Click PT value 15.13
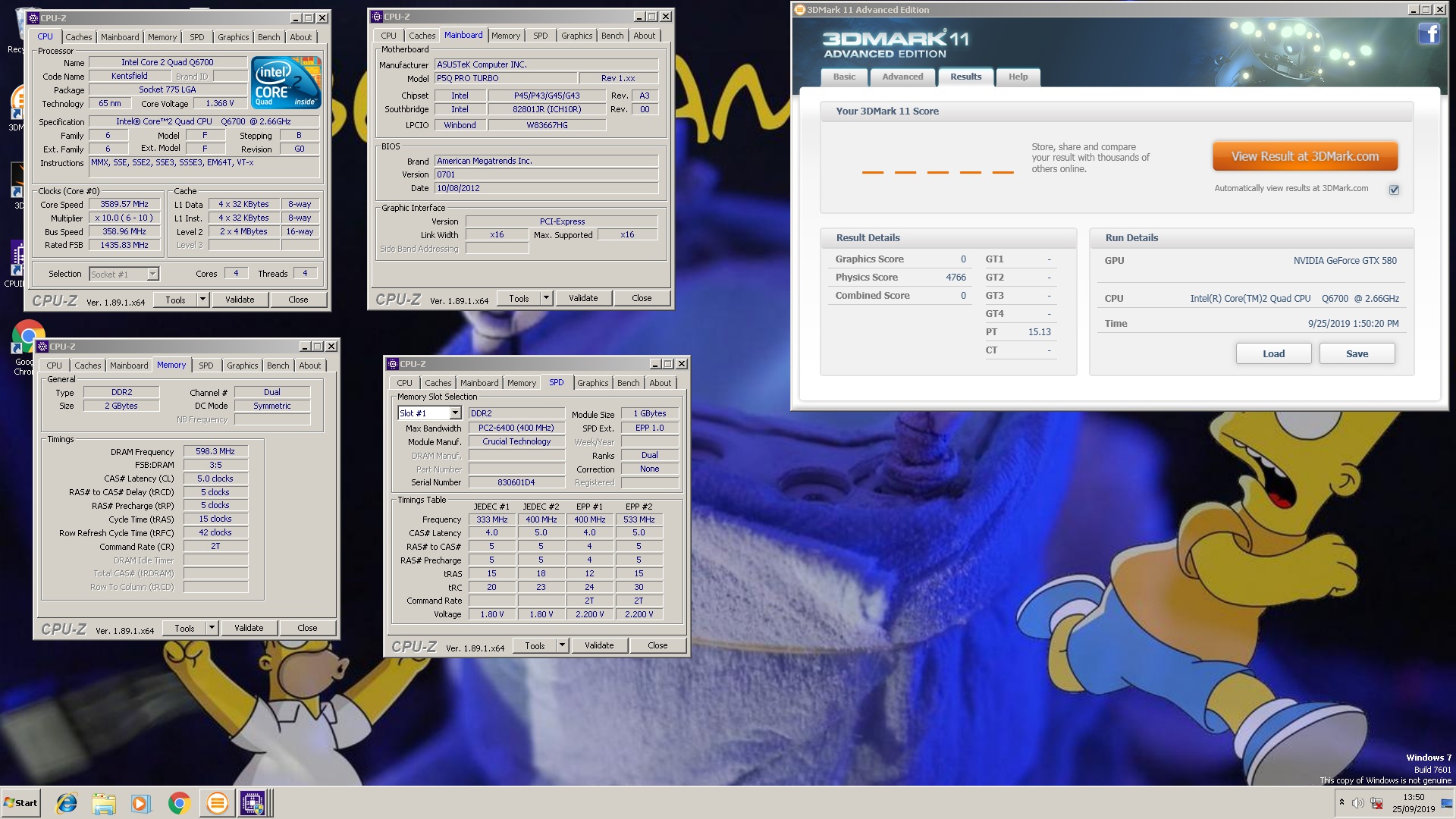The height and width of the screenshot is (819, 1456). [1039, 332]
